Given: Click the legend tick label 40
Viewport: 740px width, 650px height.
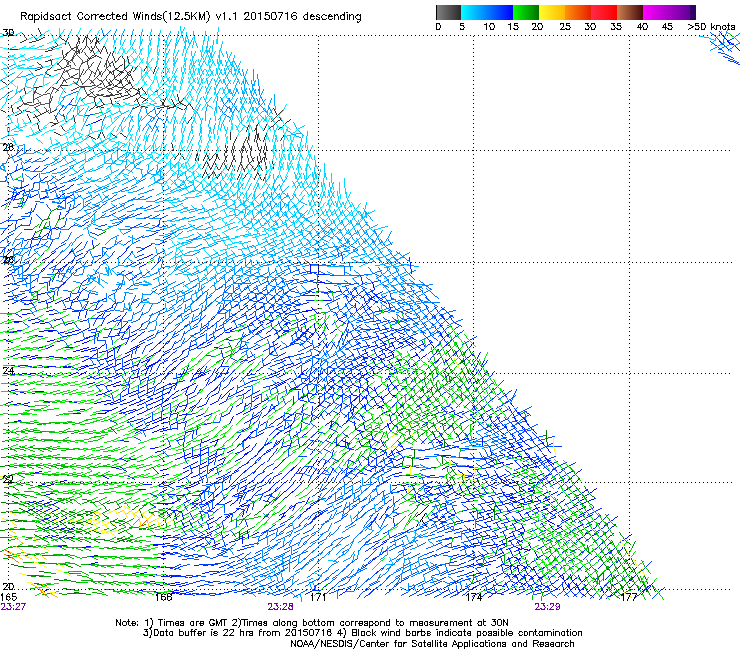Looking at the screenshot, I should tap(642, 27).
